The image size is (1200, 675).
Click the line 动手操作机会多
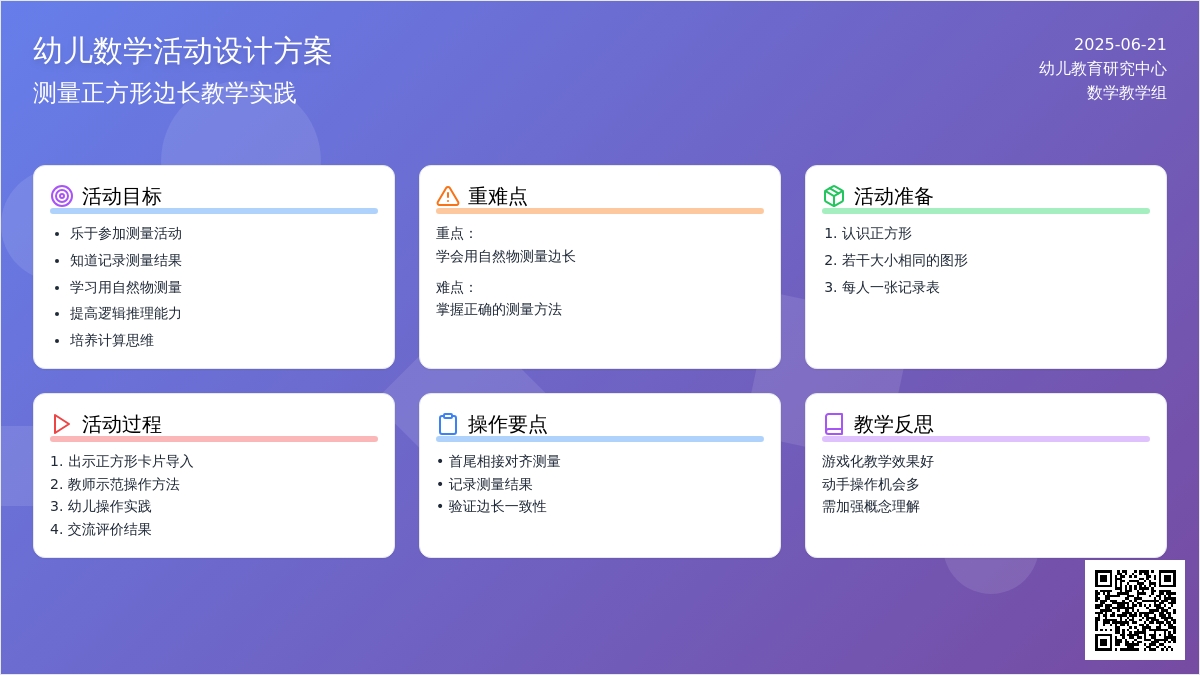click(871, 484)
